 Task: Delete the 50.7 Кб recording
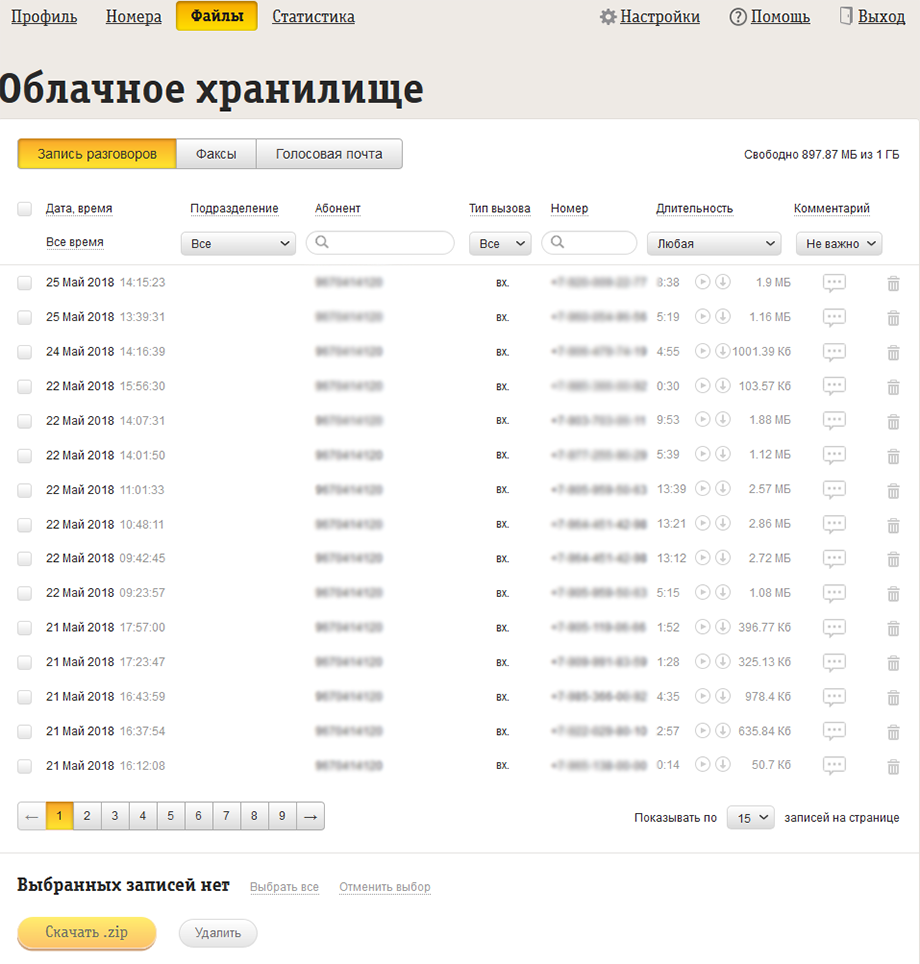pos(894,767)
